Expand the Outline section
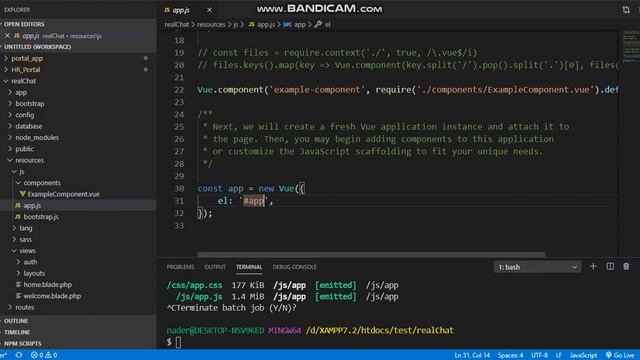The height and width of the screenshot is (360, 640). coord(16,321)
